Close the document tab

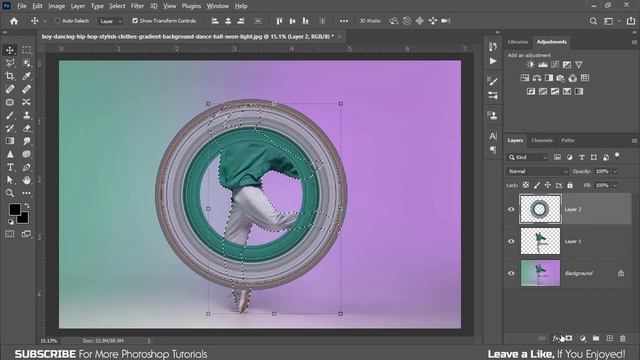point(340,37)
